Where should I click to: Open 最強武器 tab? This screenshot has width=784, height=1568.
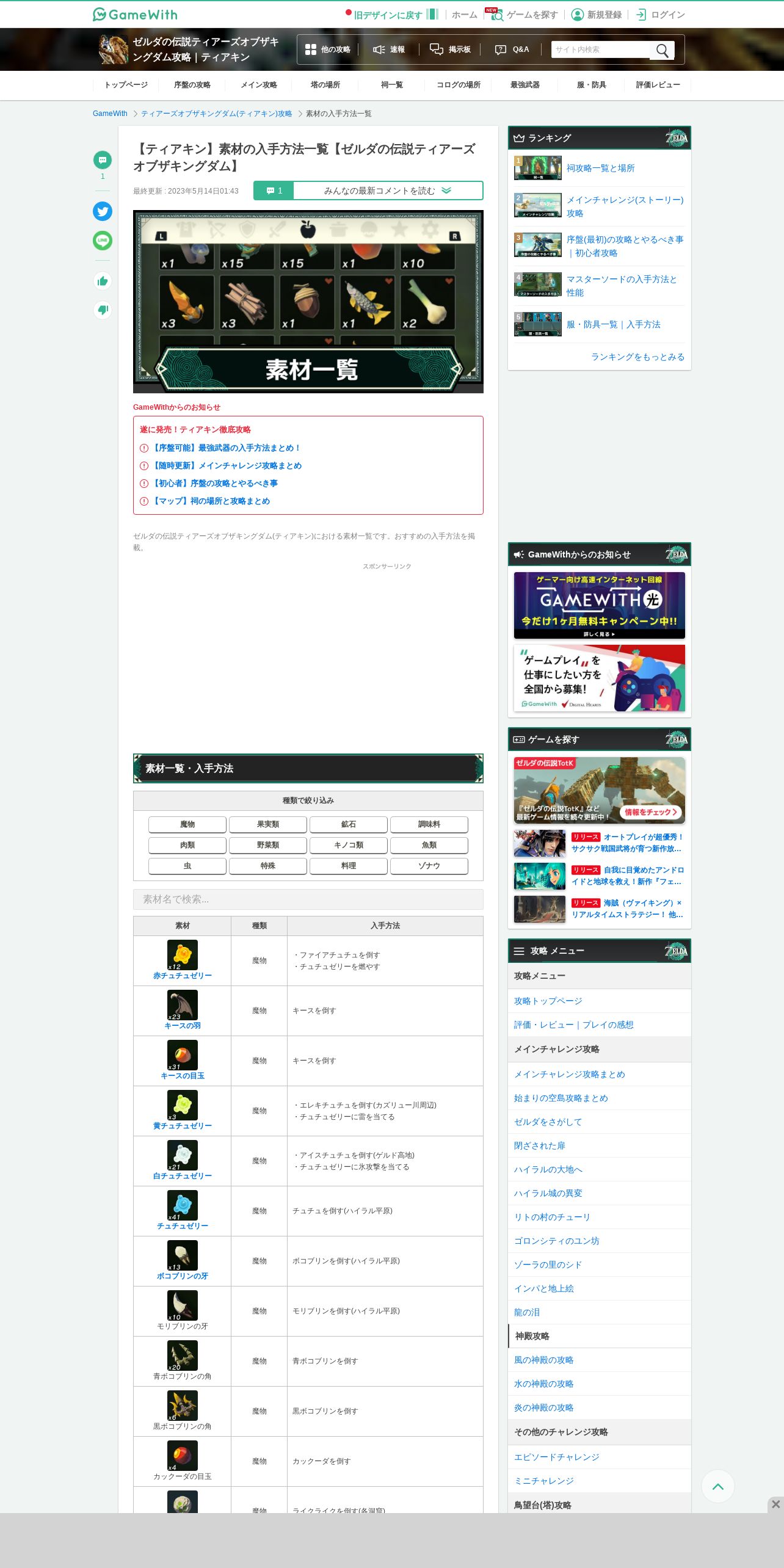525,85
